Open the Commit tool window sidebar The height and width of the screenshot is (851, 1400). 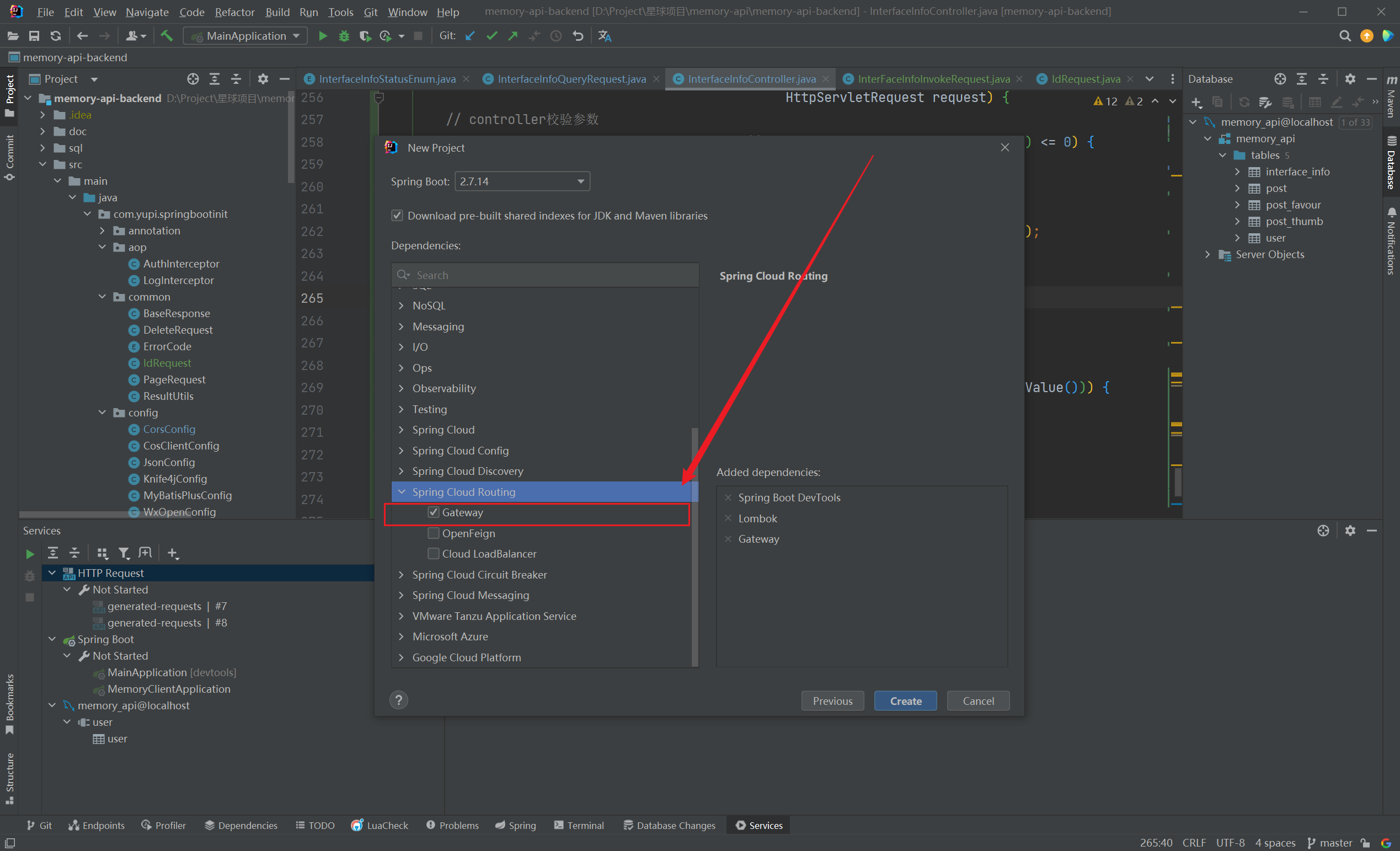click(10, 158)
